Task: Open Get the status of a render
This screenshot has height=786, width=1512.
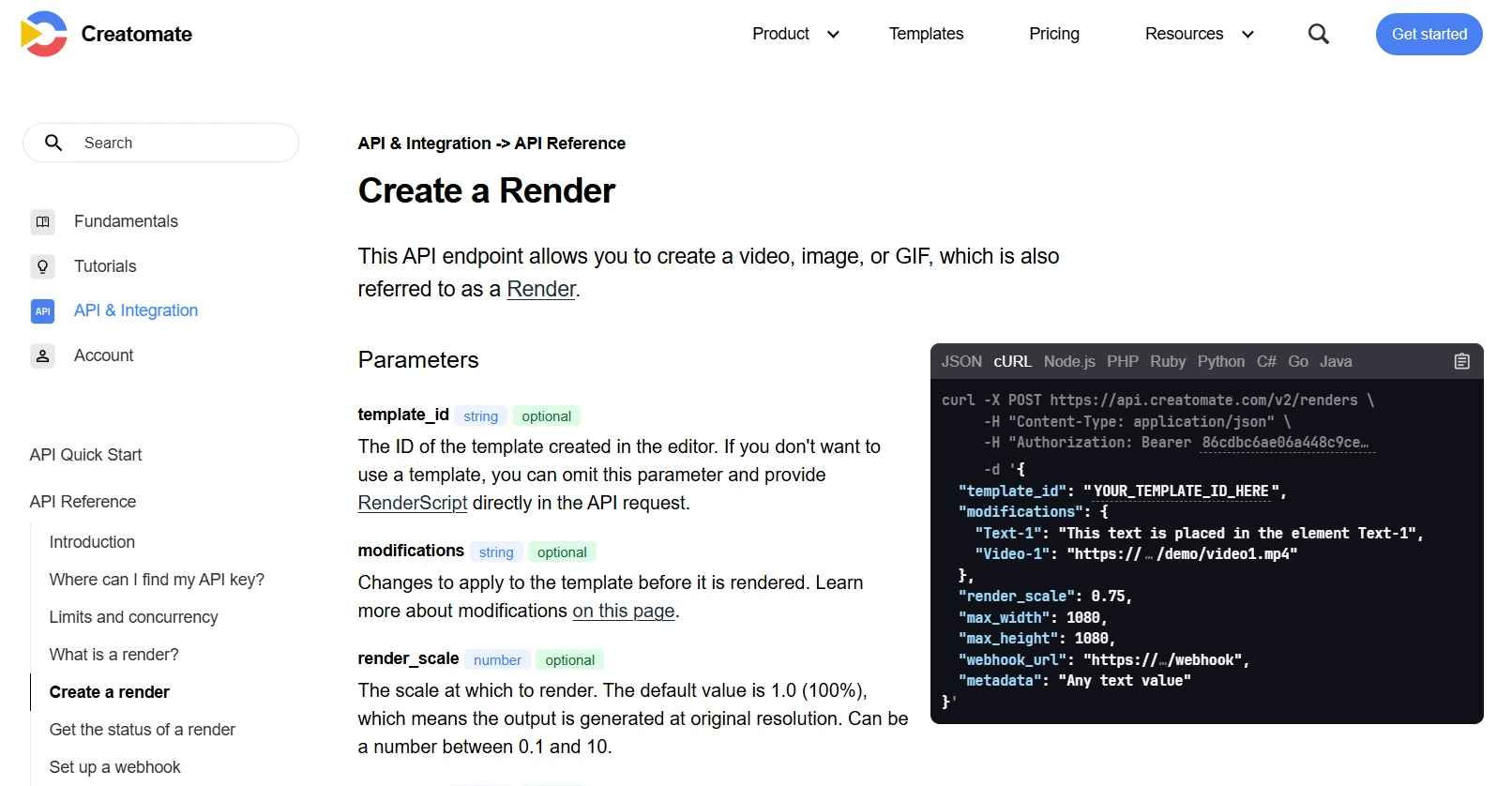Action: pyautogui.click(x=142, y=730)
